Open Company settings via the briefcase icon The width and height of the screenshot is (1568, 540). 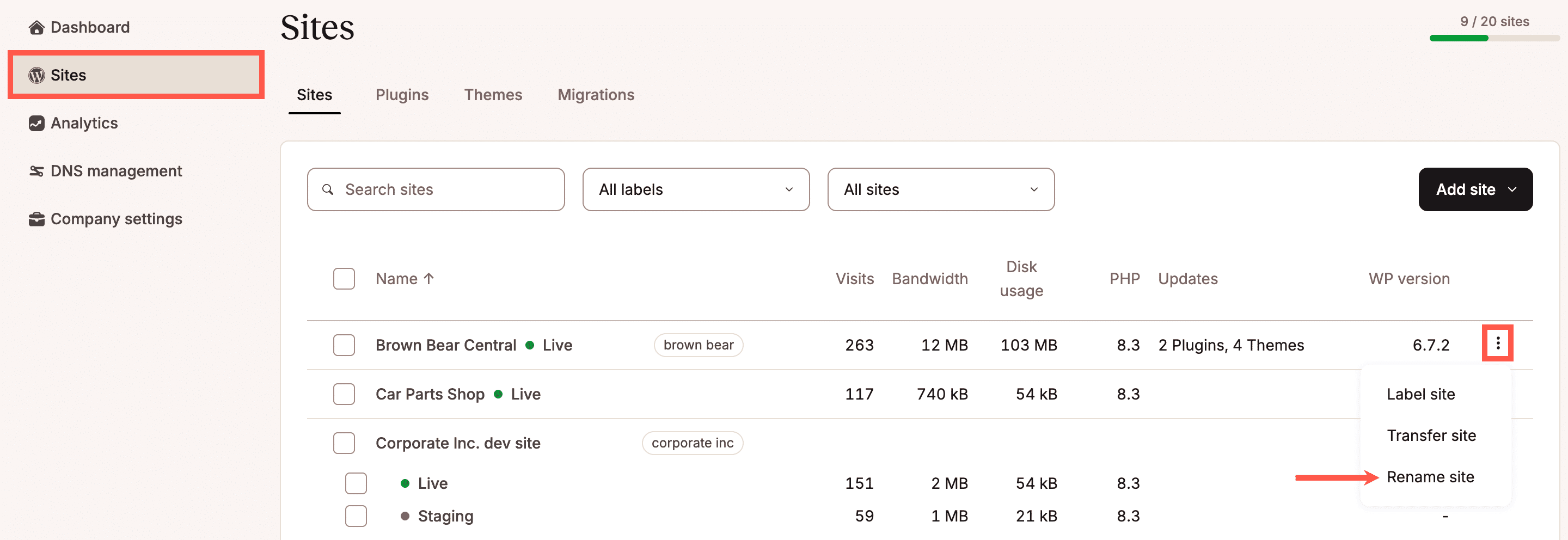[36, 218]
